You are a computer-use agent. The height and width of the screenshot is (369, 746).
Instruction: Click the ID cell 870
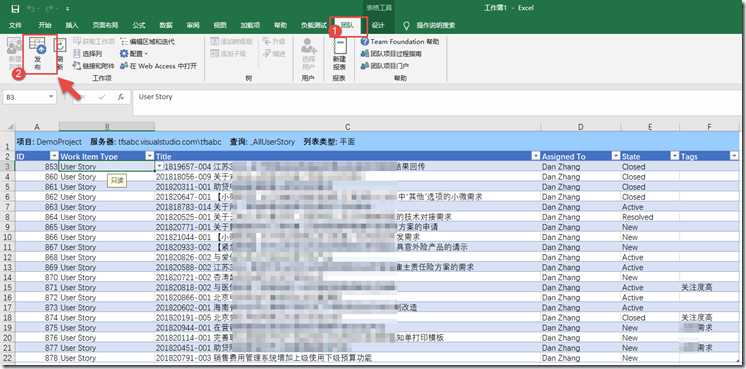37,277
